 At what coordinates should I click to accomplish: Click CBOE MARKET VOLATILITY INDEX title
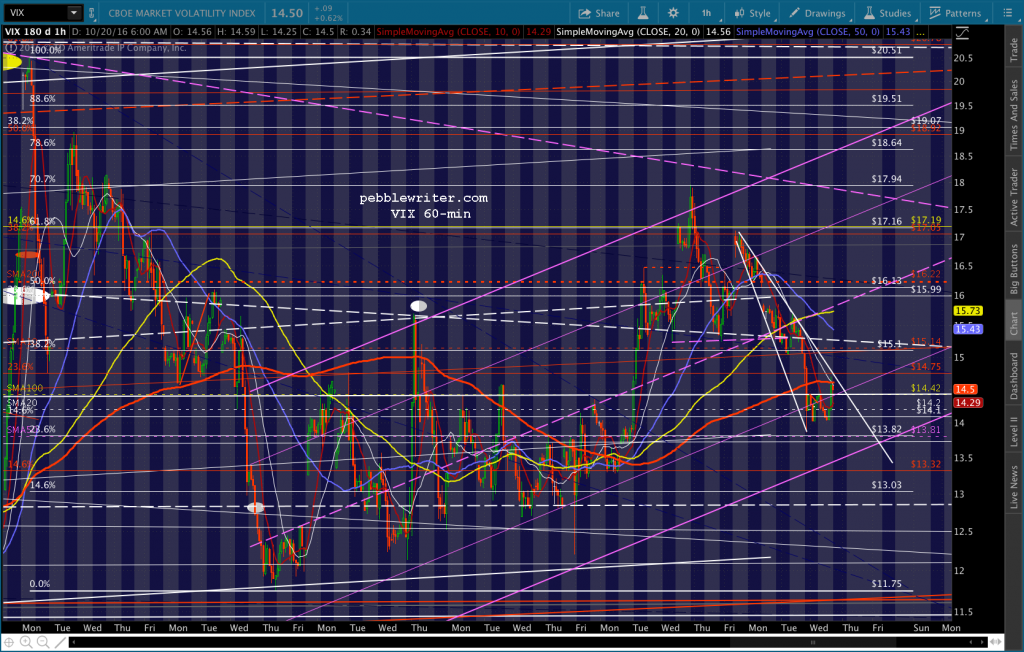[x=182, y=13]
